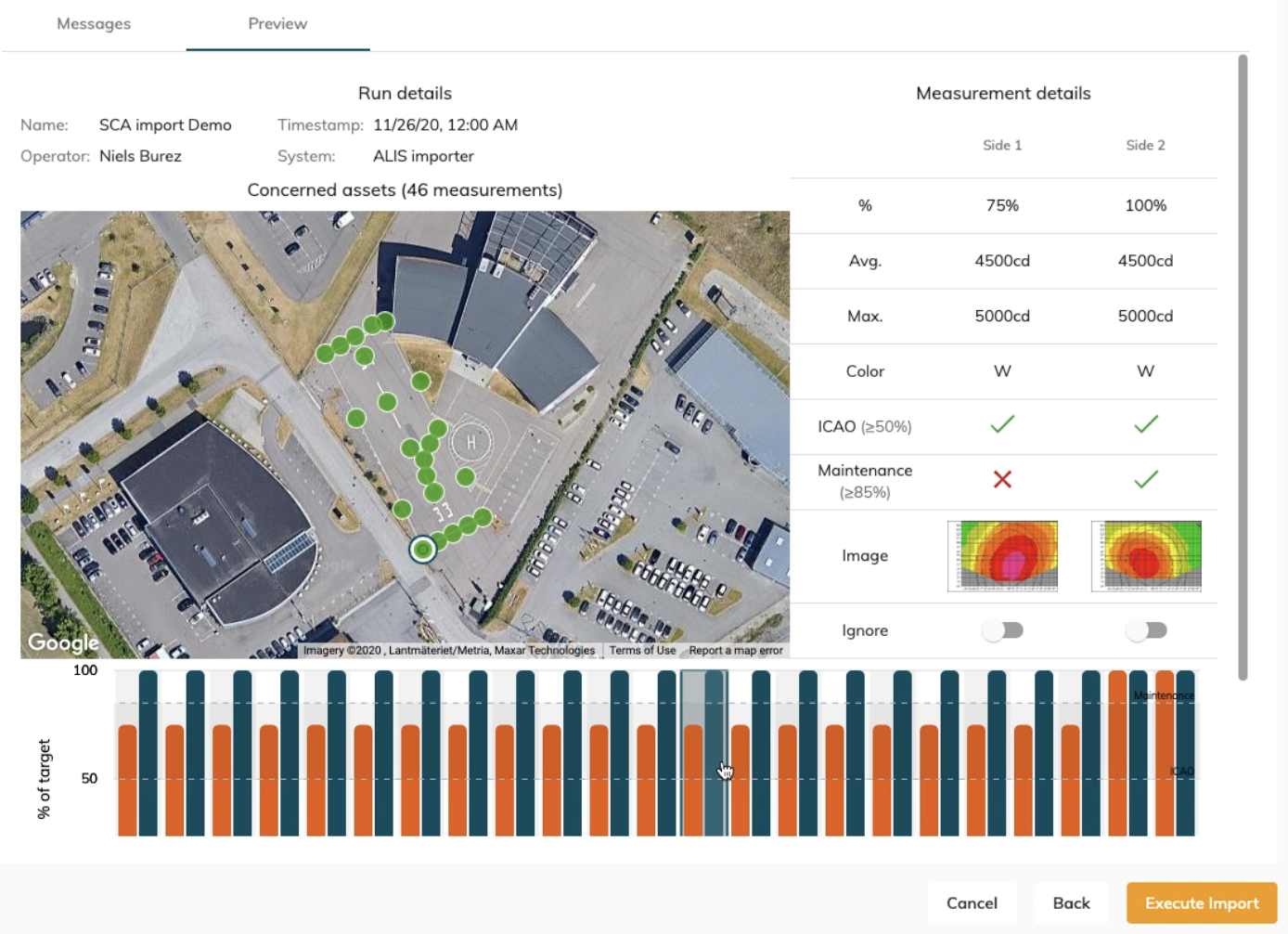Click the vertical scrollbar on the right

[x=1243, y=367]
